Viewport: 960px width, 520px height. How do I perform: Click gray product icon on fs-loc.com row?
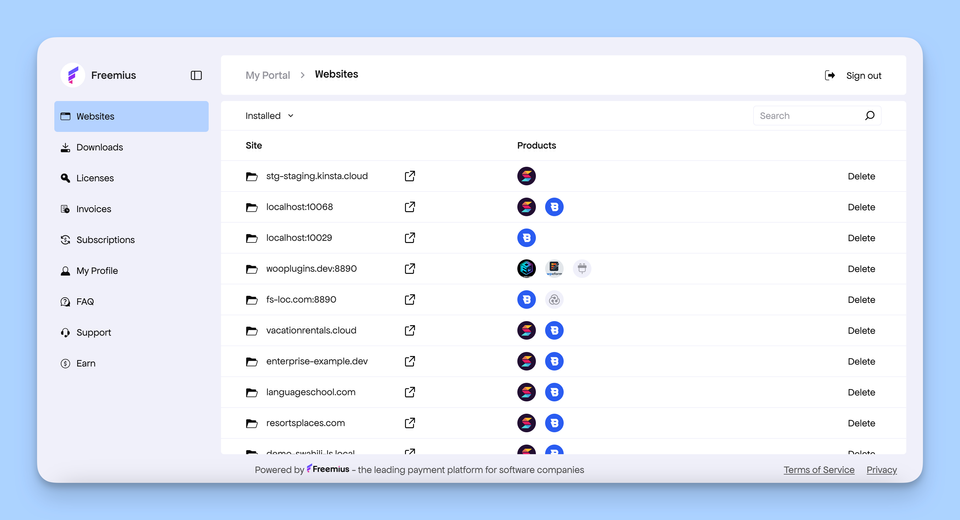[554, 300]
